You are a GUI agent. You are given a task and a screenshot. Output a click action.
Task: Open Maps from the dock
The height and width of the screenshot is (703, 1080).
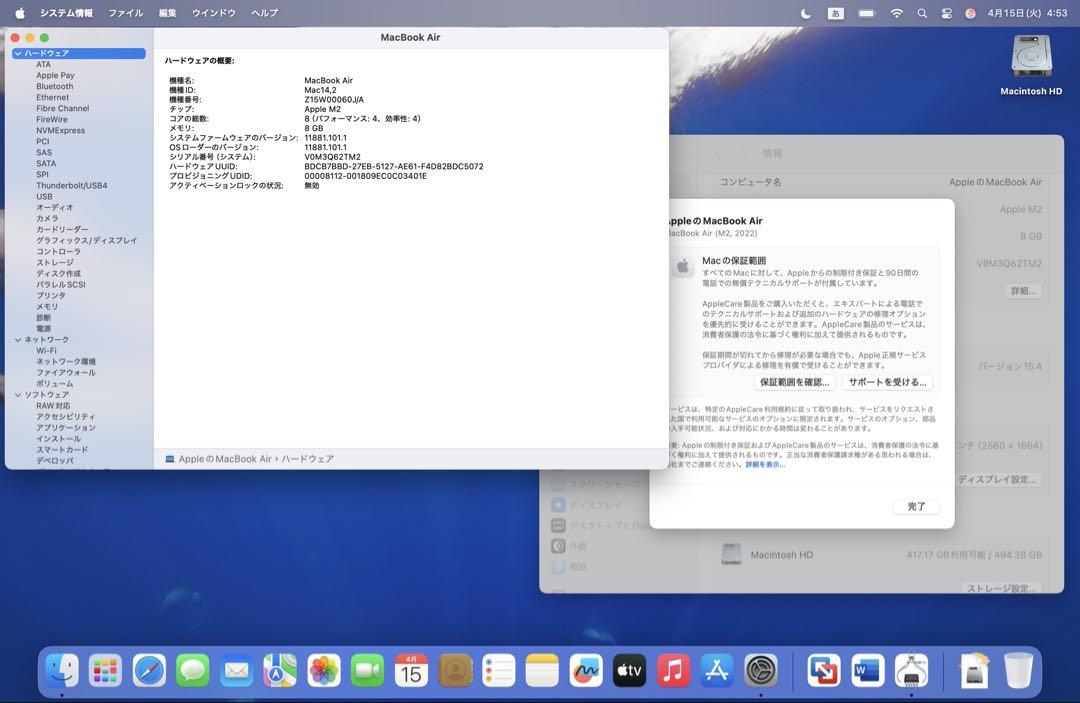tap(280, 671)
